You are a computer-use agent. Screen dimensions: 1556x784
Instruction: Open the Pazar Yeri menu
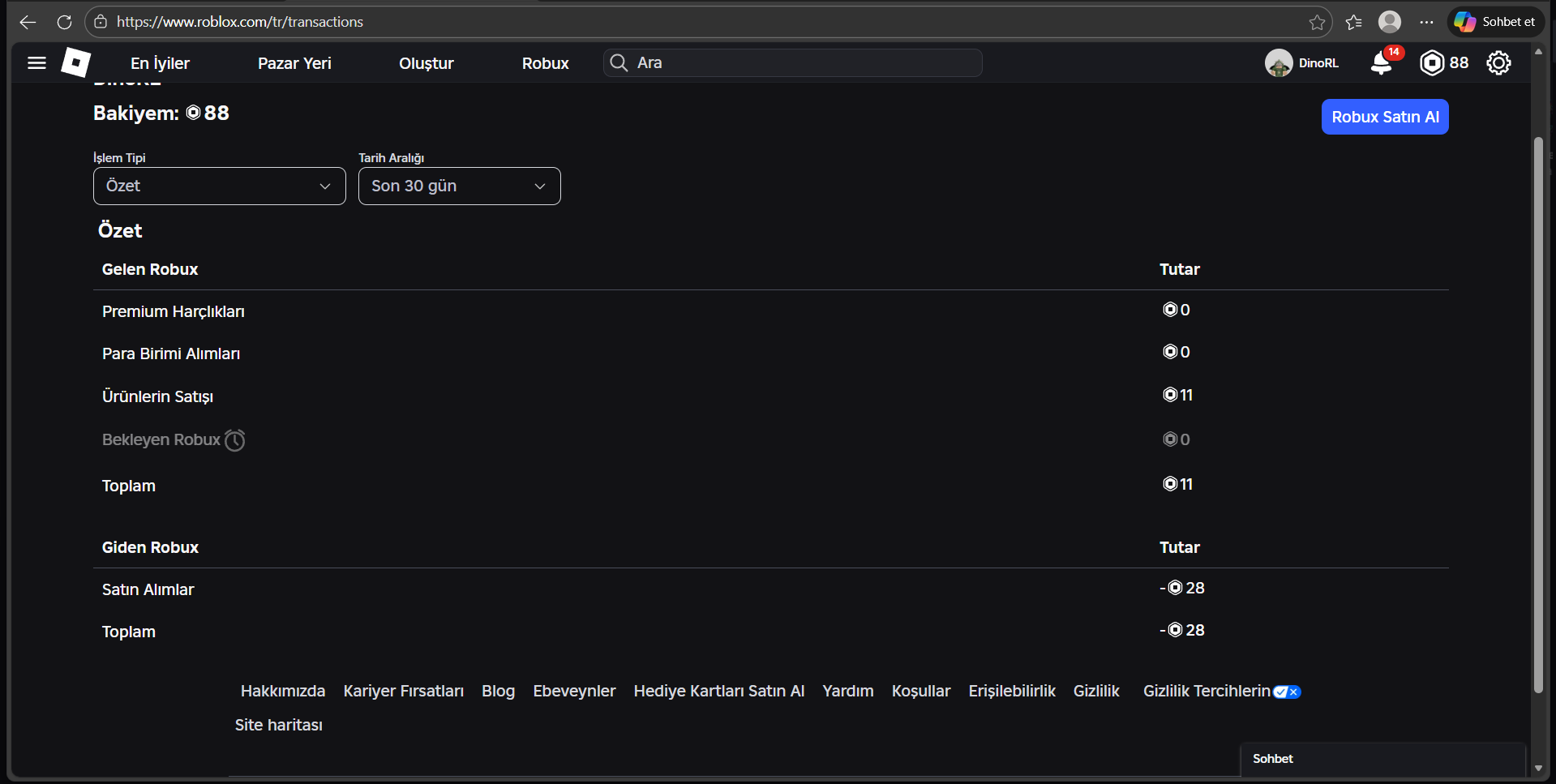click(x=294, y=63)
